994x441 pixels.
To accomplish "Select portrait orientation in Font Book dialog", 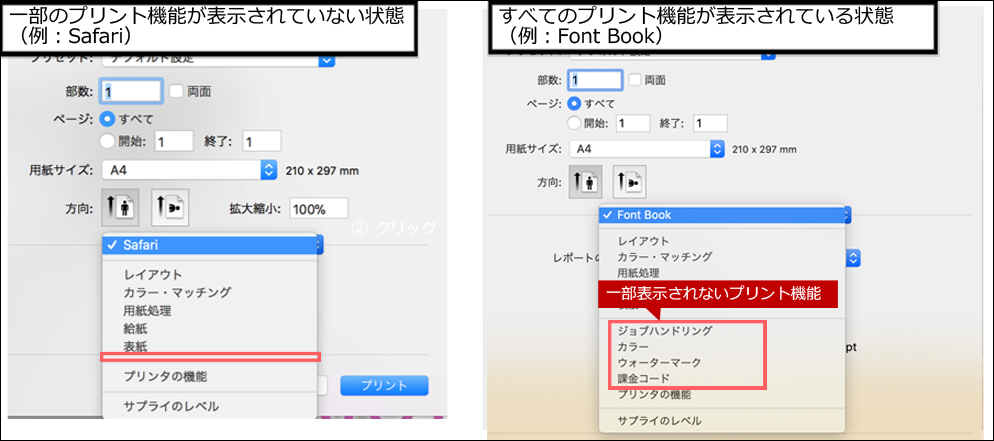I will [x=584, y=182].
